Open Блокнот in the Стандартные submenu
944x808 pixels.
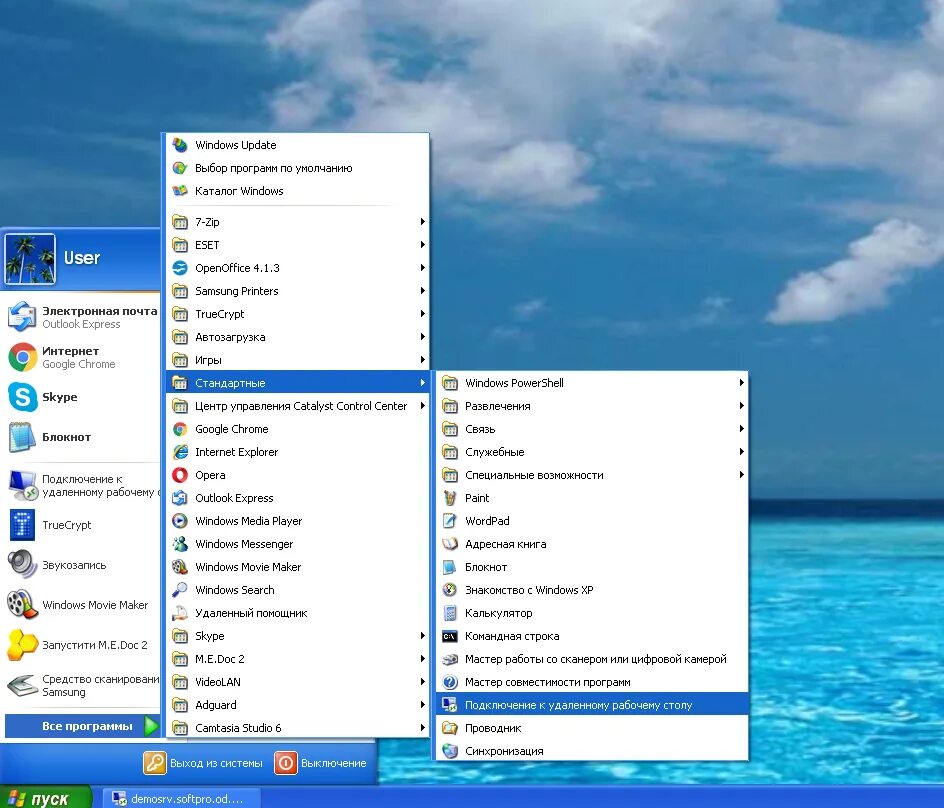click(x=592, y=567)
